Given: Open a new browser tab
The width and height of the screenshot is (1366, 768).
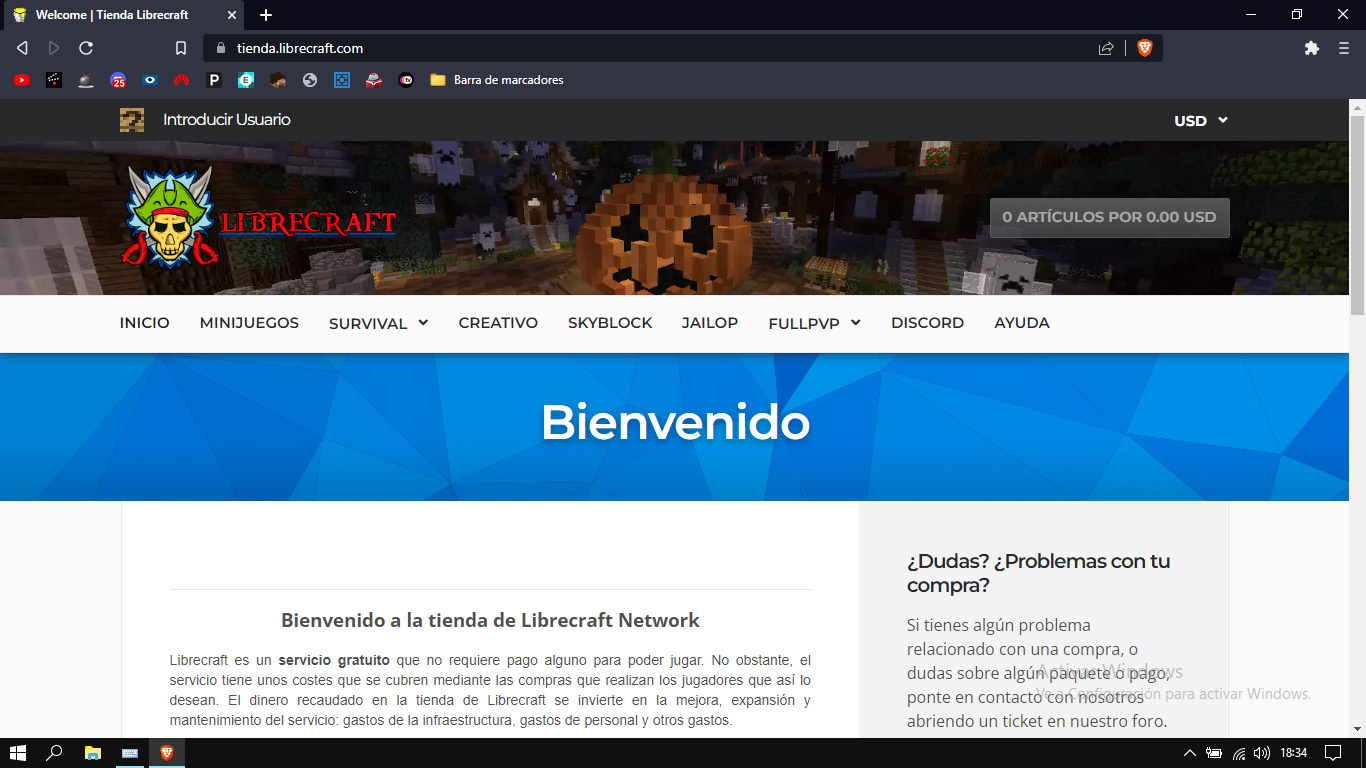Looking at the screenshot, I should tap(266, 15).
